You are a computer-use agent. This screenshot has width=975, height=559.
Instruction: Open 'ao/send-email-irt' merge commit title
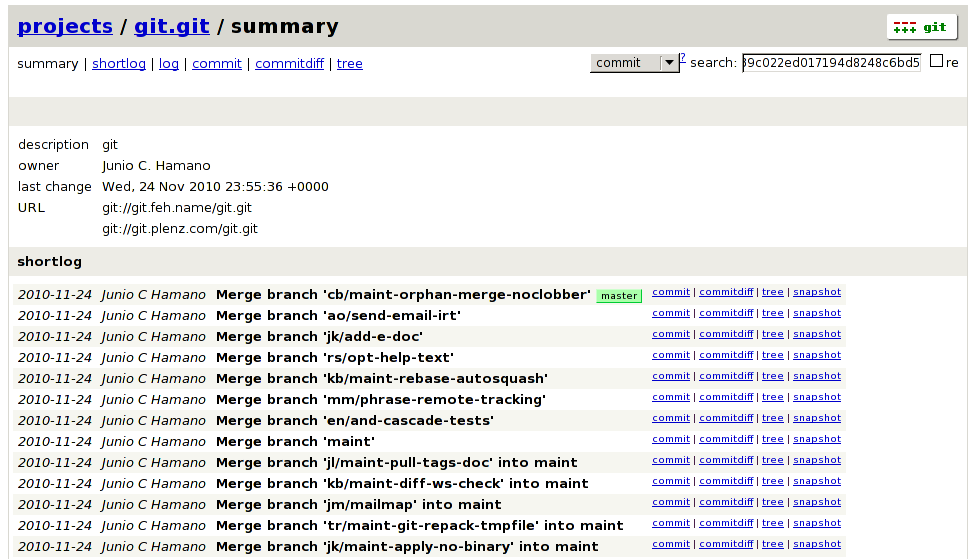pos(338,316)
